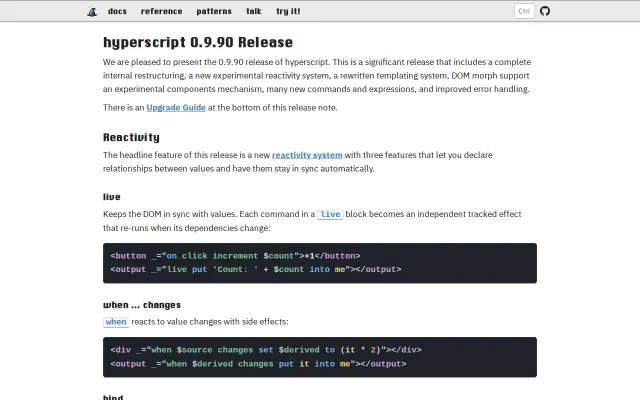Open the GitHub repository icon
The width and height of the screenshot is (640, 400).
pos(545,11)
